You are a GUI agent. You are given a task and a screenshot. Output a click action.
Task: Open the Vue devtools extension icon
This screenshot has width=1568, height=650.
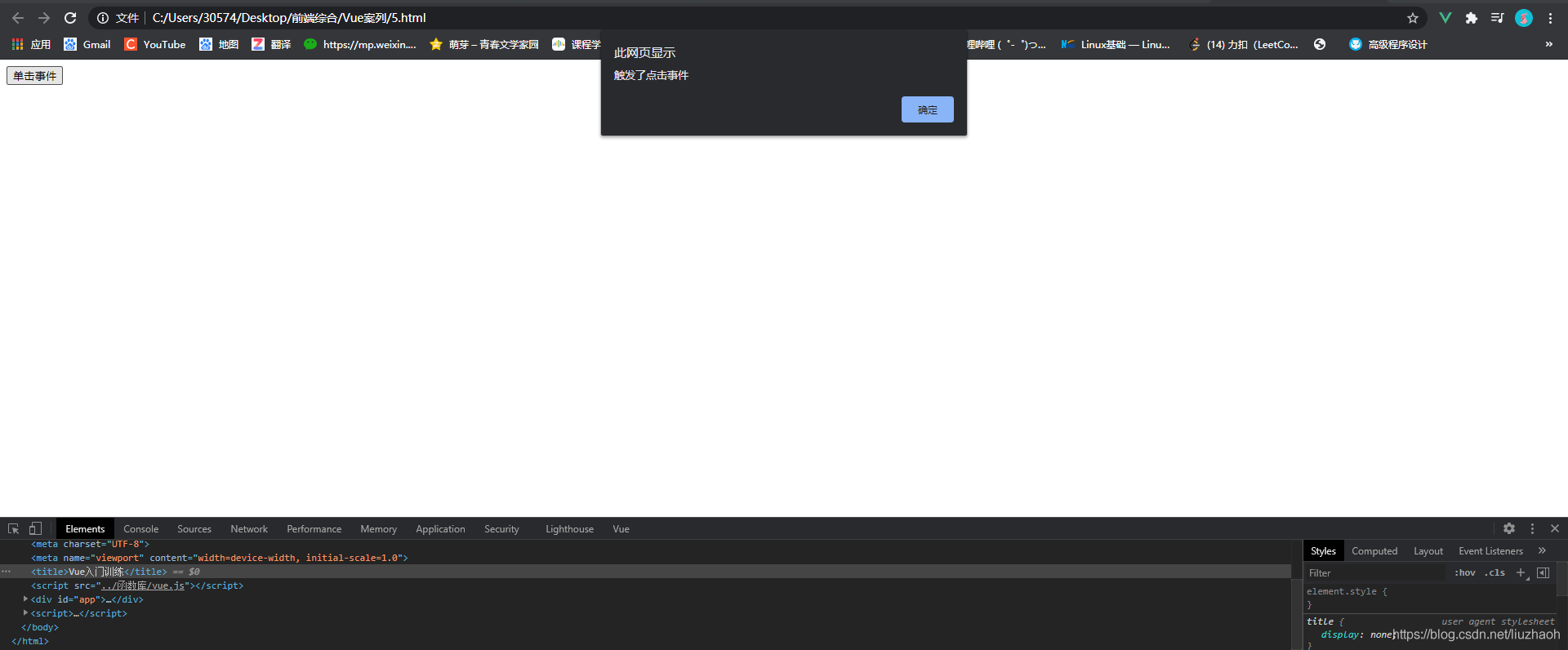pos(1445,18)
